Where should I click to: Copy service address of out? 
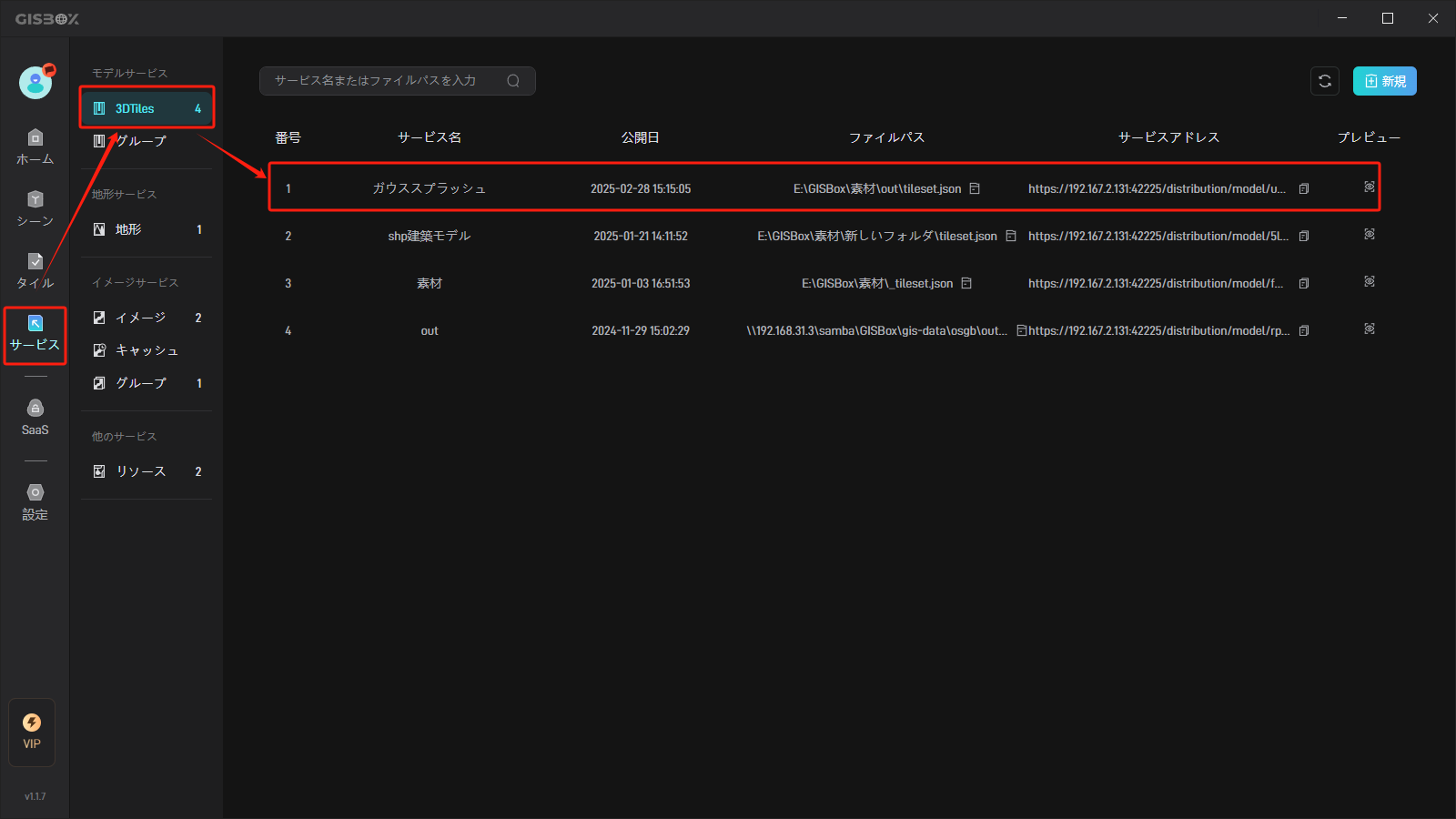coord(1304,330)
